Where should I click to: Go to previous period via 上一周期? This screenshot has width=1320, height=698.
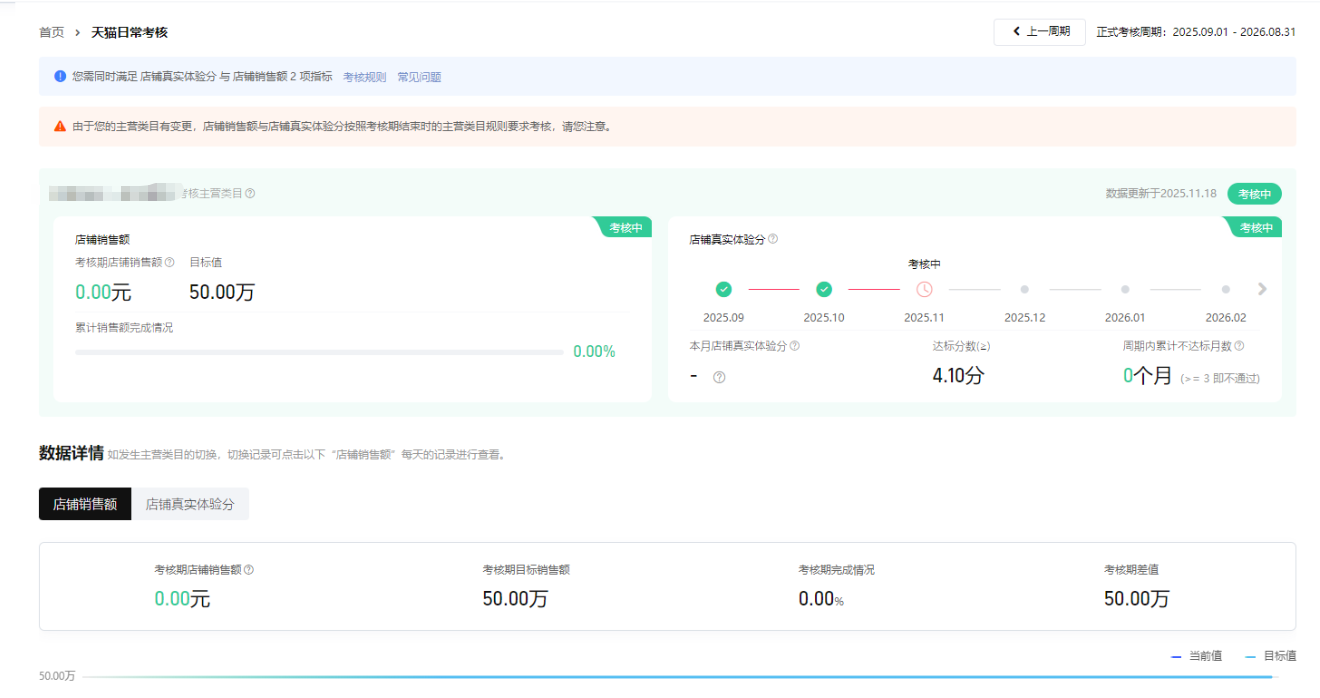pos(1039,32)
